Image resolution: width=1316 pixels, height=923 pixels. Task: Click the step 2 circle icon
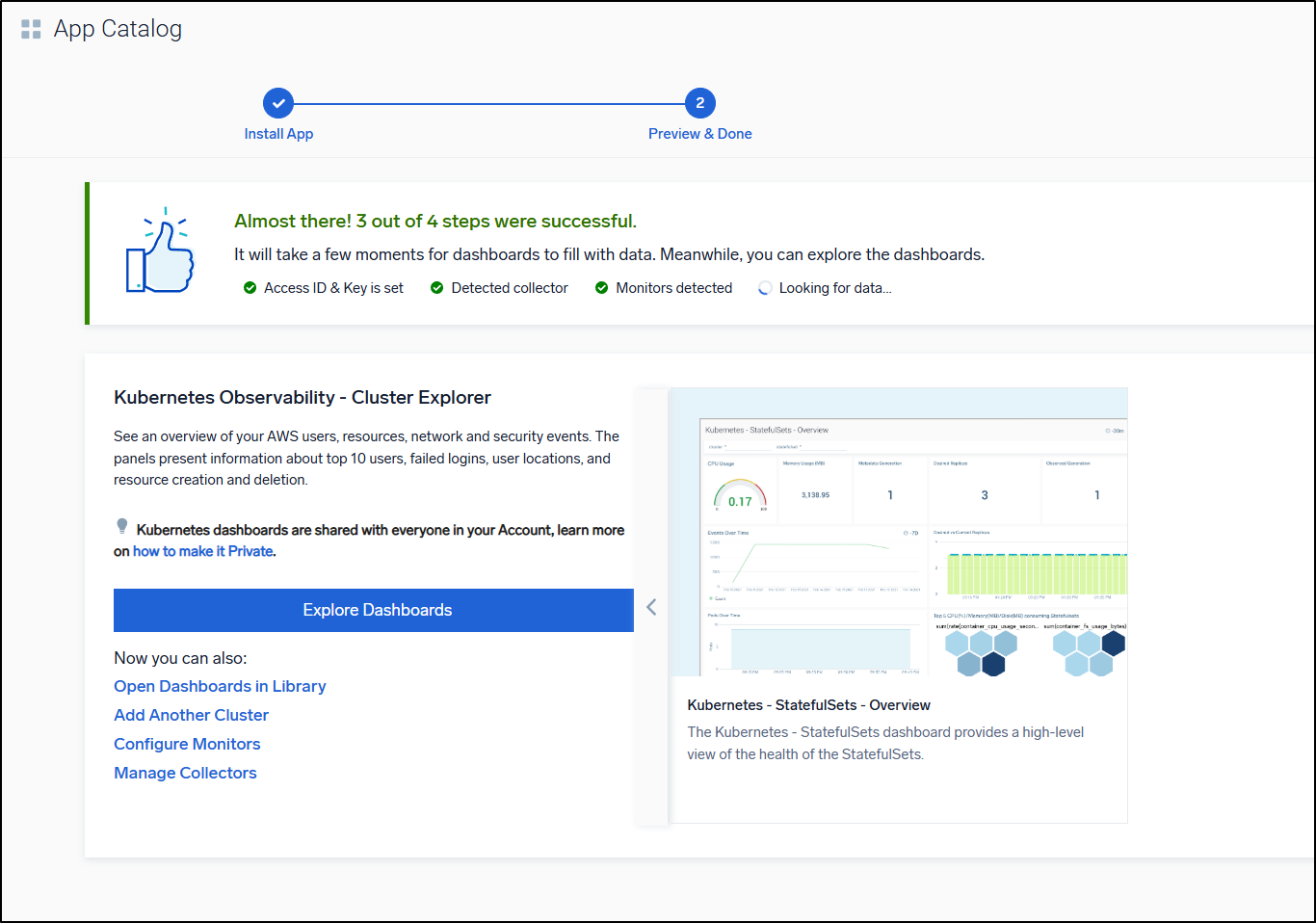[699, 103]
